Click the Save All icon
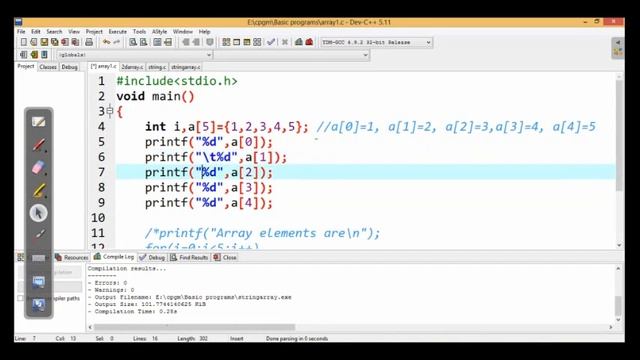 [x=54, y=42]
